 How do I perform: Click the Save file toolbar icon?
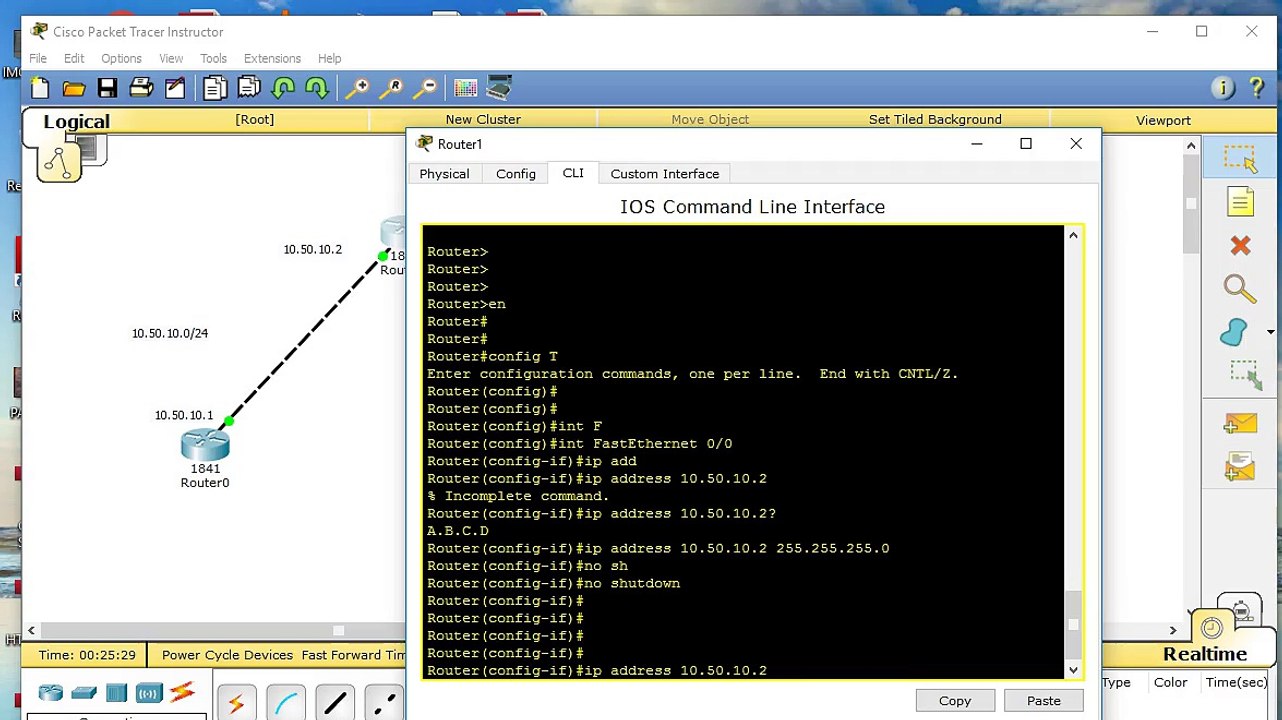click(x=107, y=88)
